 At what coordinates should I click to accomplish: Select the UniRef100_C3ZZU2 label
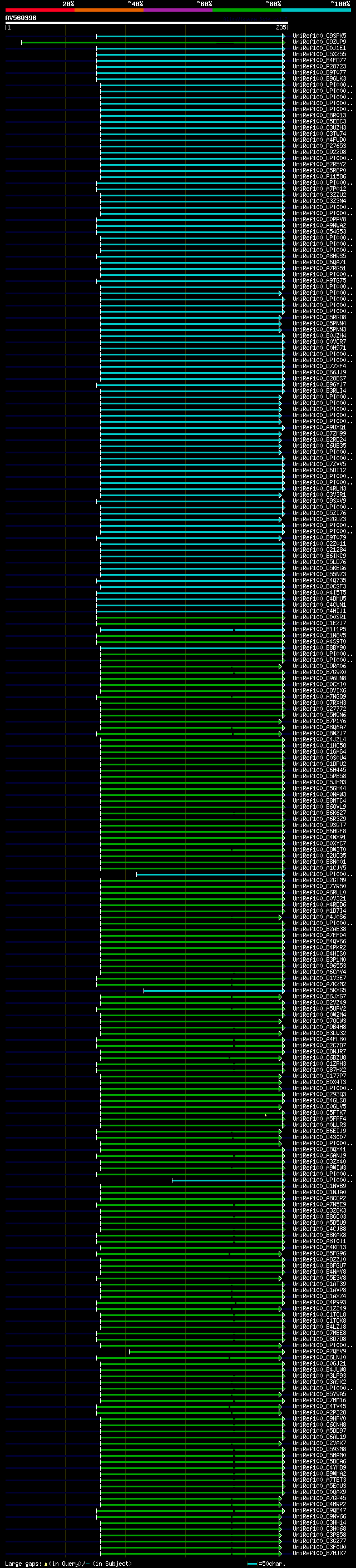coord(319,195)
